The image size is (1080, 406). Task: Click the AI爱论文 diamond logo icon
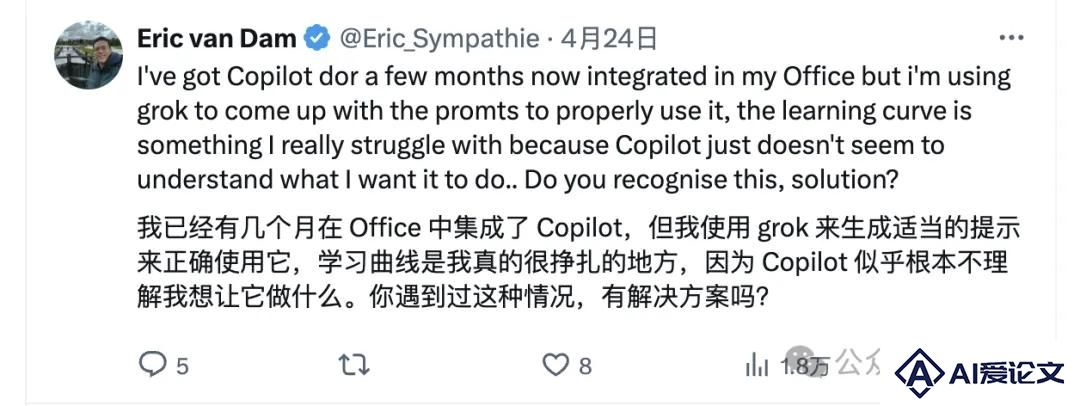pos(919,373)
